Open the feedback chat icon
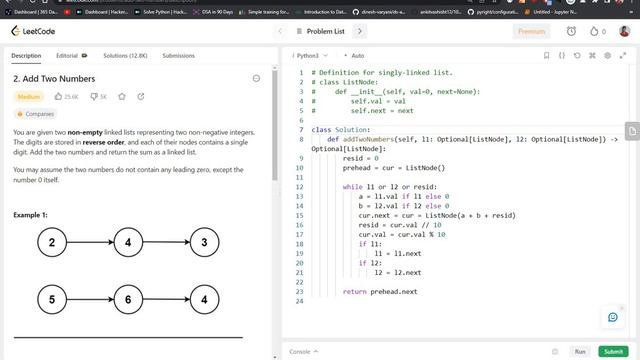Viewport: 640px width, 360px height. [613, 317]
